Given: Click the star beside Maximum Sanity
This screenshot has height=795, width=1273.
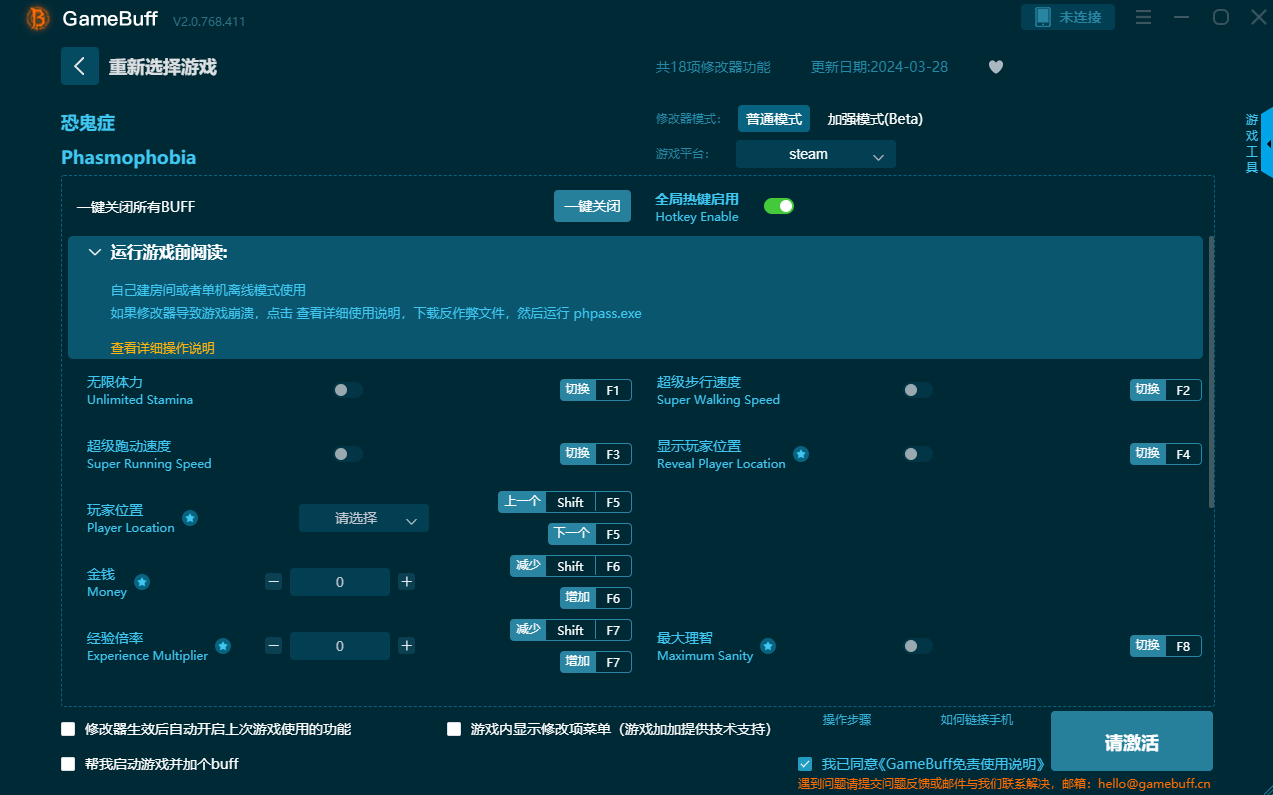Looking at the screenshot, I should (x=767, y=646).
